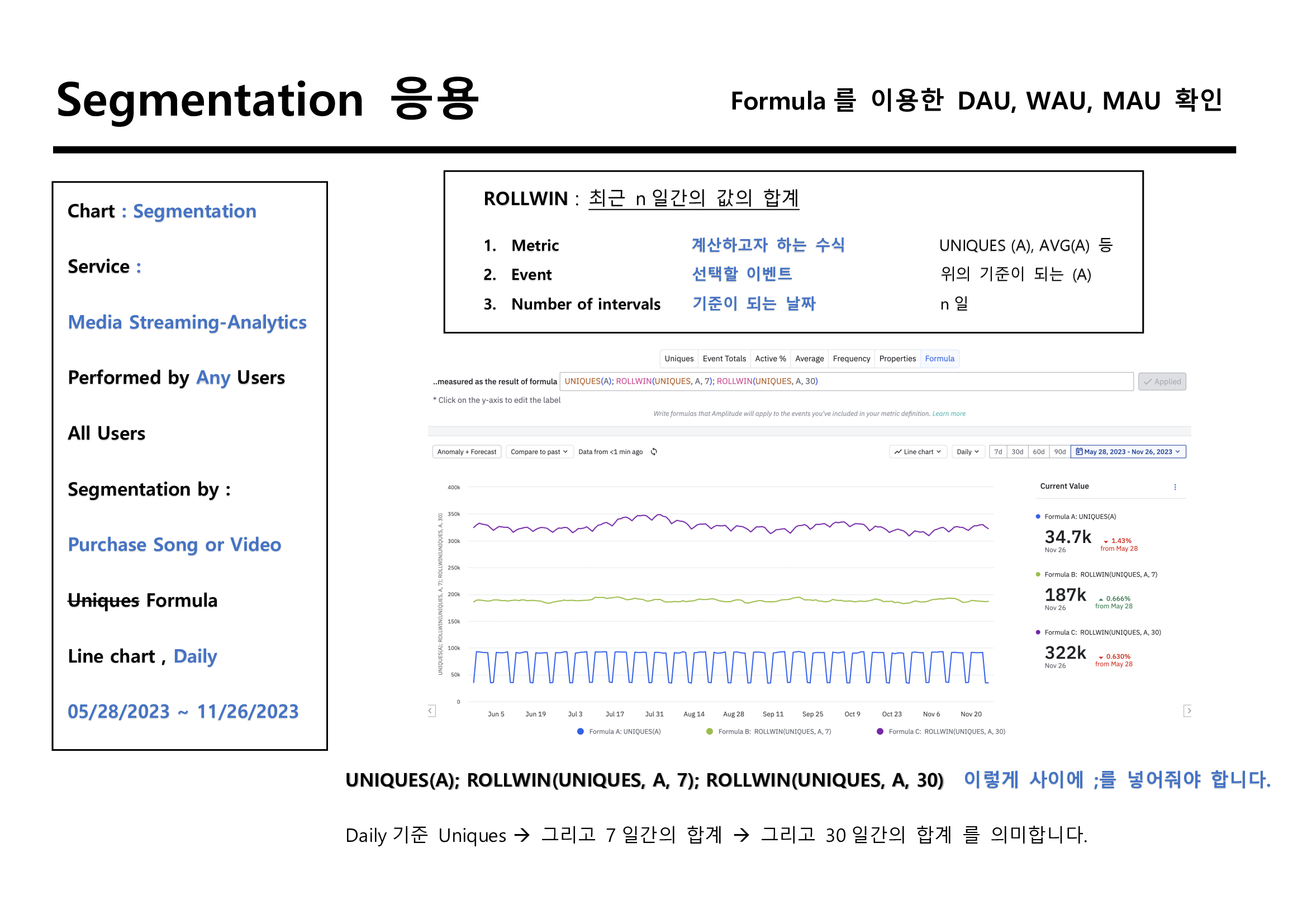
Task: Expand the Daily interval dropdown
Action: point(967,452)
